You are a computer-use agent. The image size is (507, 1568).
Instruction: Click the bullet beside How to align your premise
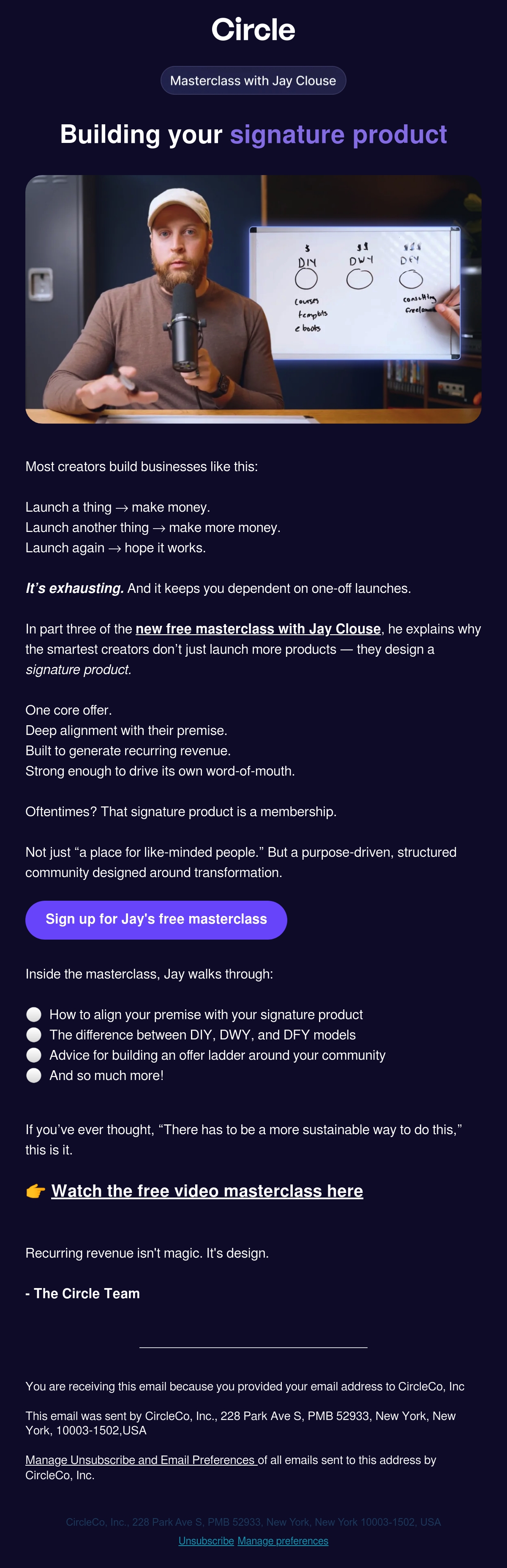[34, 1014]
